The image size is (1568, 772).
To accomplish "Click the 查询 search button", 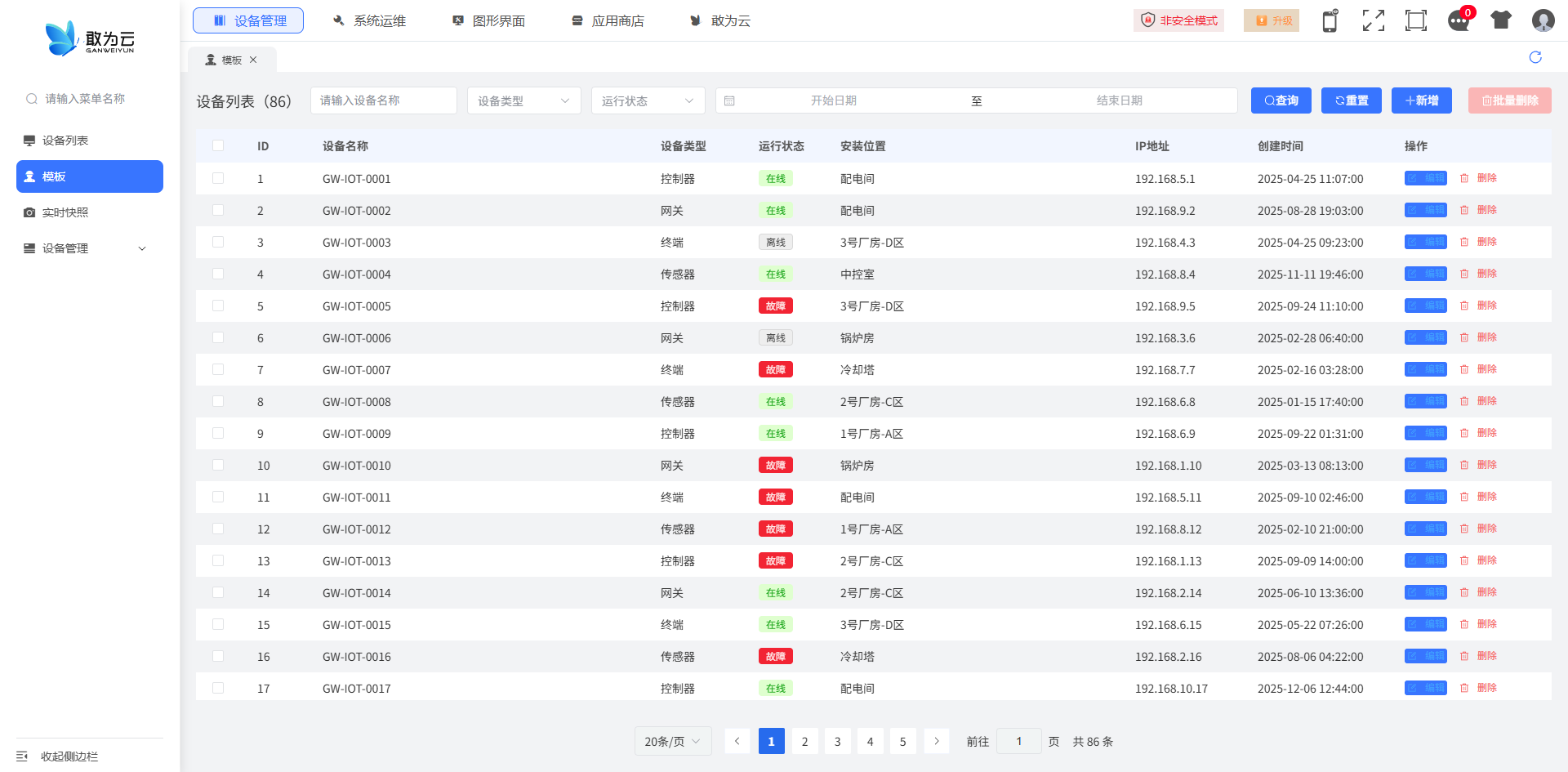I will tap(1281, 100).
